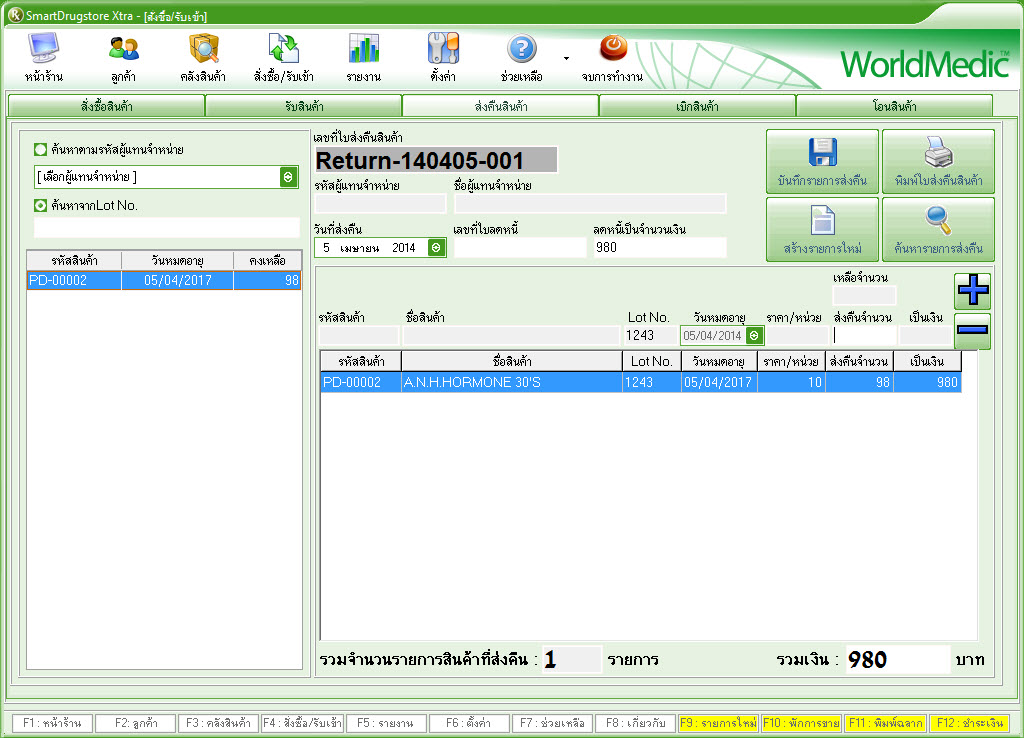
Task: Select PD-00002 row in left list
Action: pos(164,281)
